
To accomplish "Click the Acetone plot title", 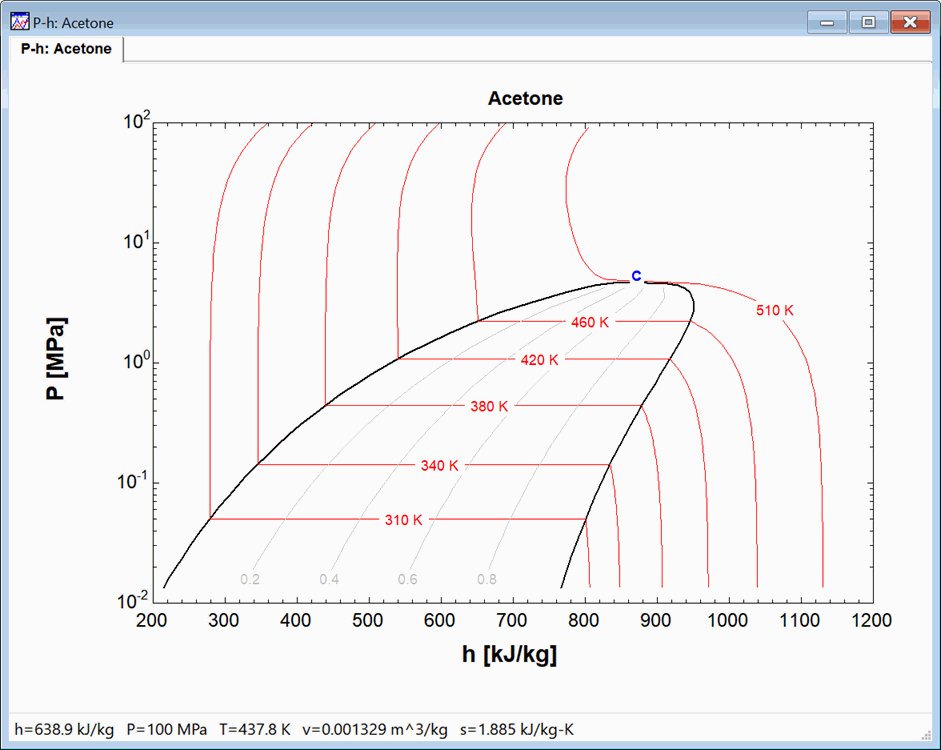I will pyautogui.click(x=525, y=99).
